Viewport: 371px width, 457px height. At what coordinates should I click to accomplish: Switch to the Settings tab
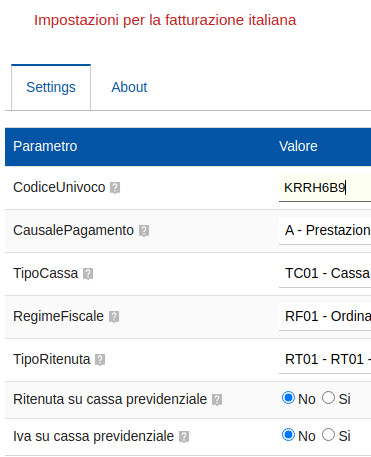[51, 87]
